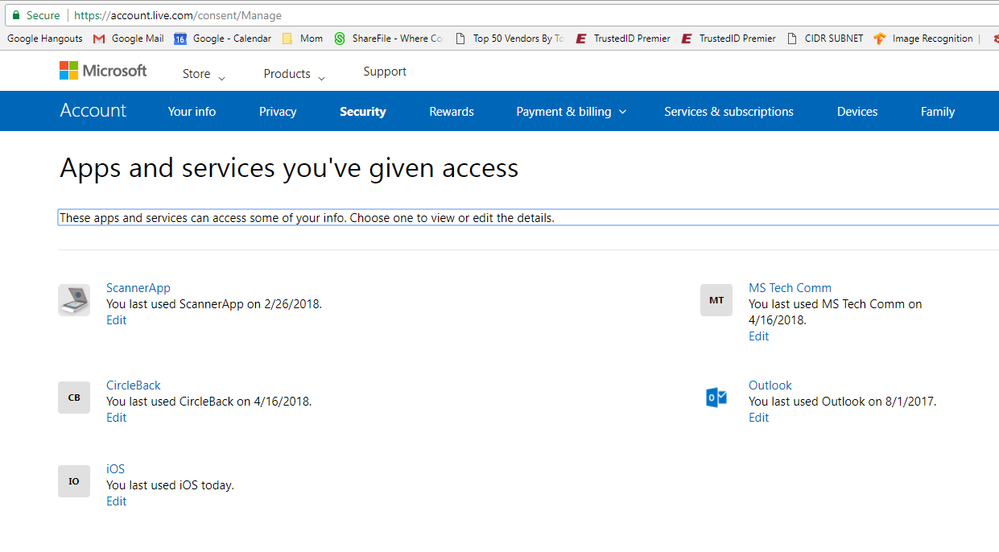This screenshot has width=999, height=552.
Task: Open the Rewards tab
Action: point(452,112)
